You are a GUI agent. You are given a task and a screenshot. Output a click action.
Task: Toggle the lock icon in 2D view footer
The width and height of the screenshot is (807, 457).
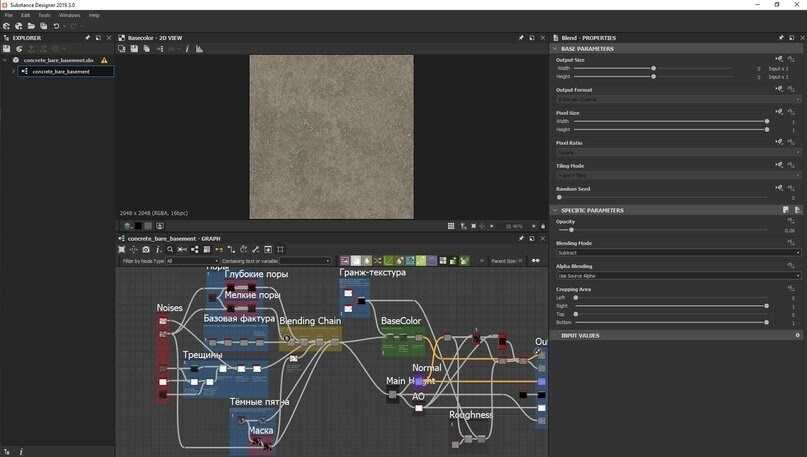tap(543, 226)
